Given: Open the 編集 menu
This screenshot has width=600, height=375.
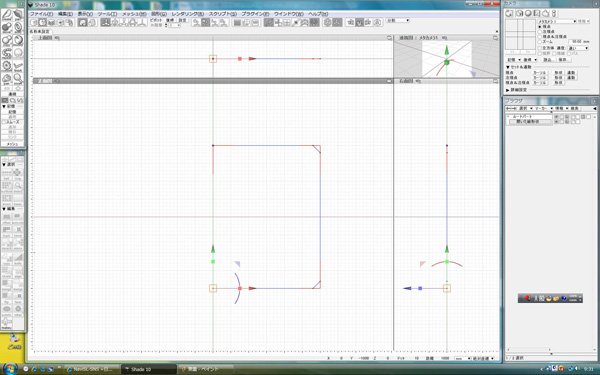Looking at the screenshot, I should click(x=65, y=14).
